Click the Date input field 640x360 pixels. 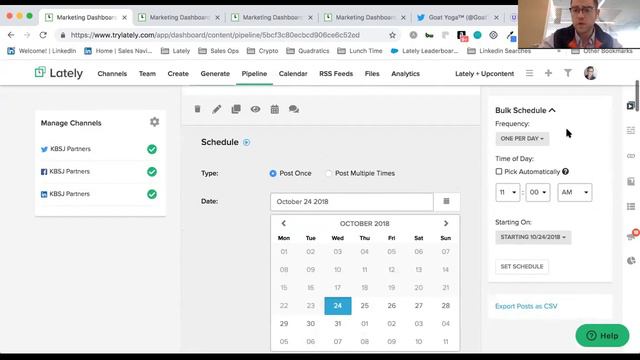coord(352,202)
